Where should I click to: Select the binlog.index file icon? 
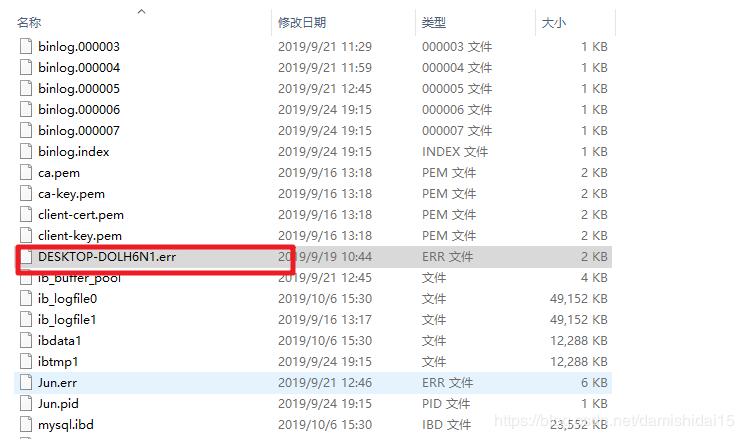[27, 152]
